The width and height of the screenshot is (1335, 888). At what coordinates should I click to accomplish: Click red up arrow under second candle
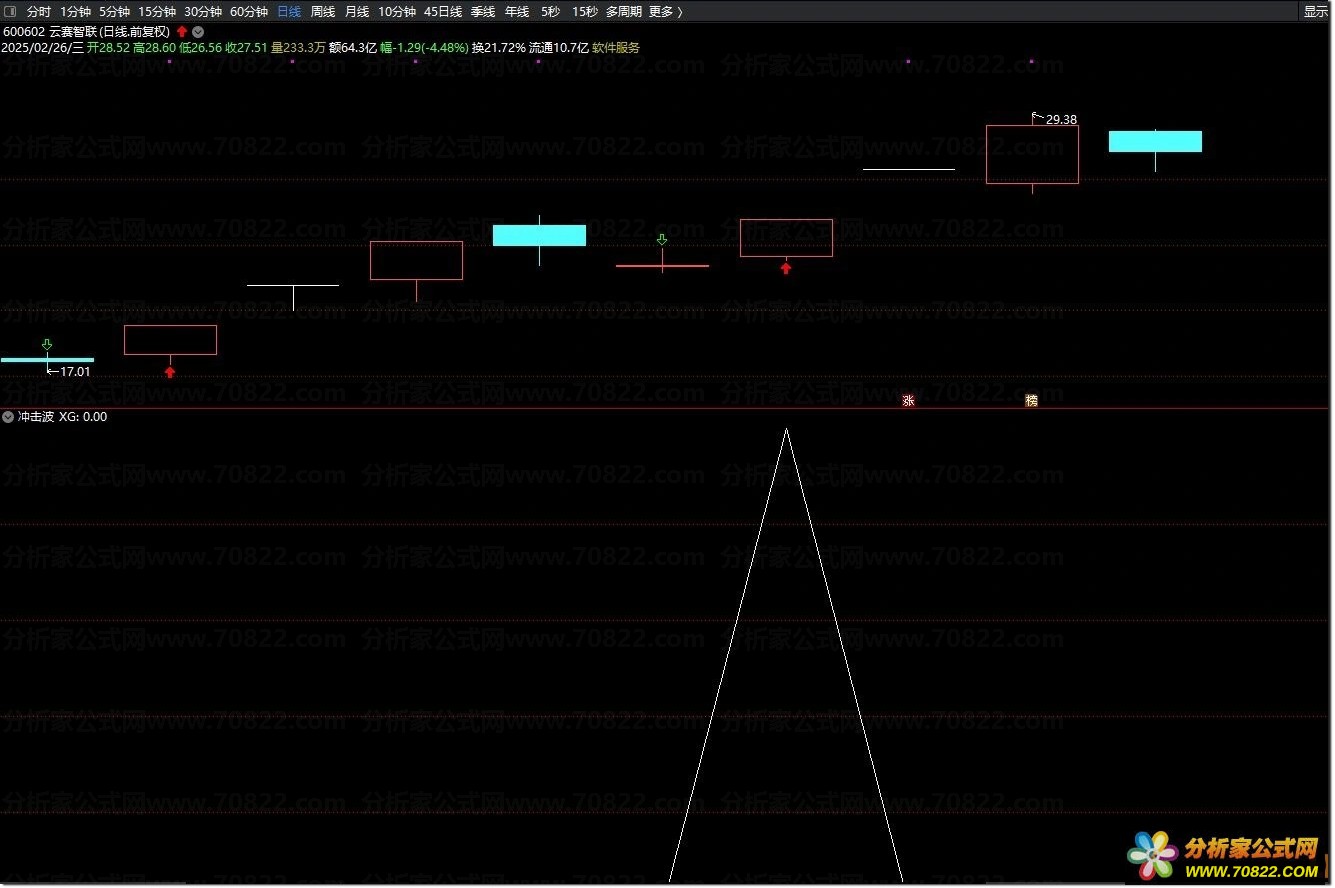[170, 372]
